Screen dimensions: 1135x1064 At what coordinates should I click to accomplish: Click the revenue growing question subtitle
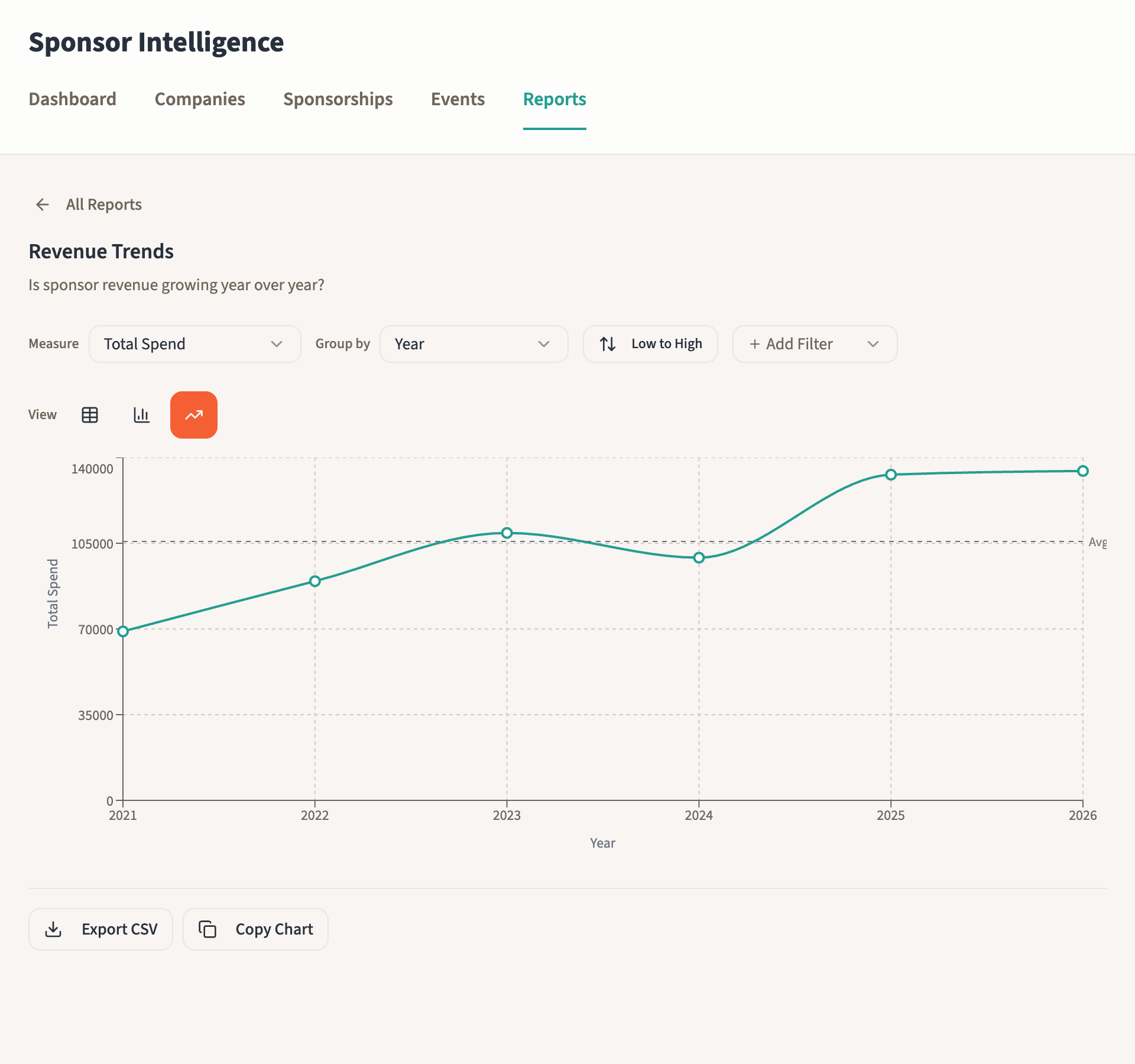pyautogui.click(x=176, y=285)
